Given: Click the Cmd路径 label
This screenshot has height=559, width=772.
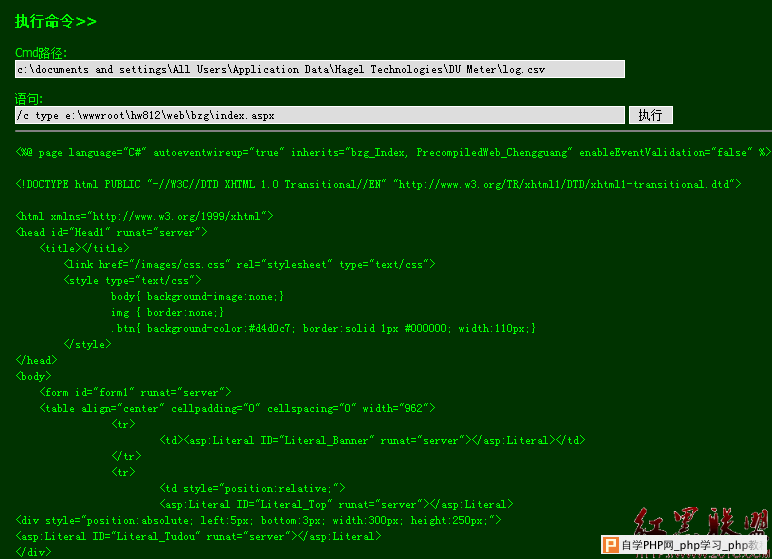Looking at the screenshot, I should click(41, 52).
